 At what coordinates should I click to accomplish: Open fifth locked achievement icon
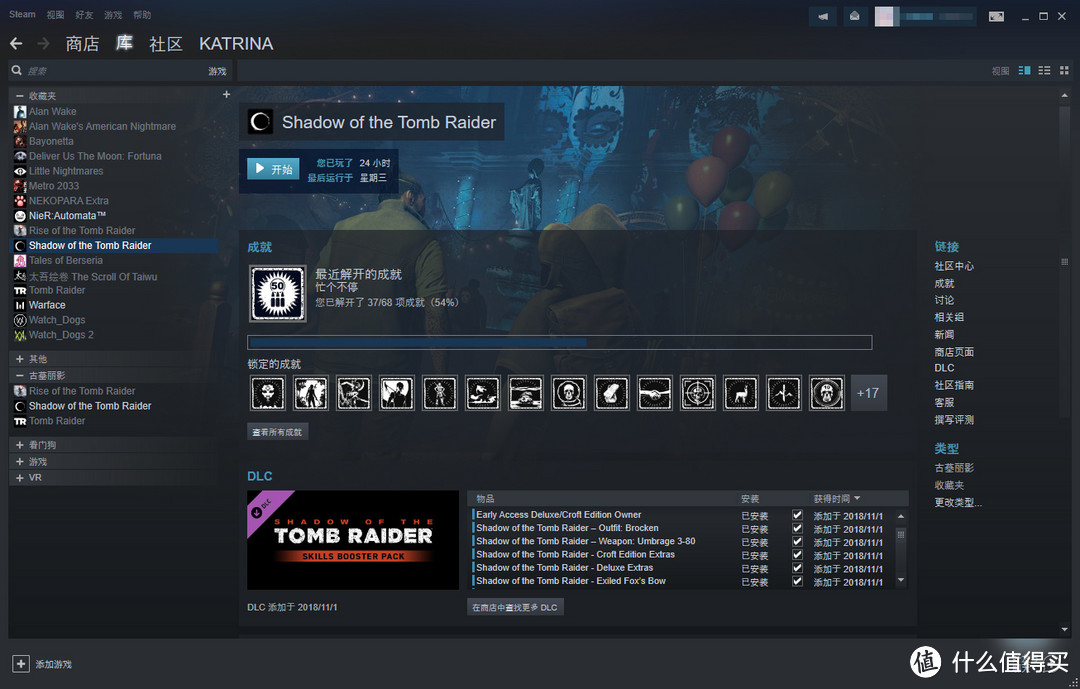(x=439, y=393)
